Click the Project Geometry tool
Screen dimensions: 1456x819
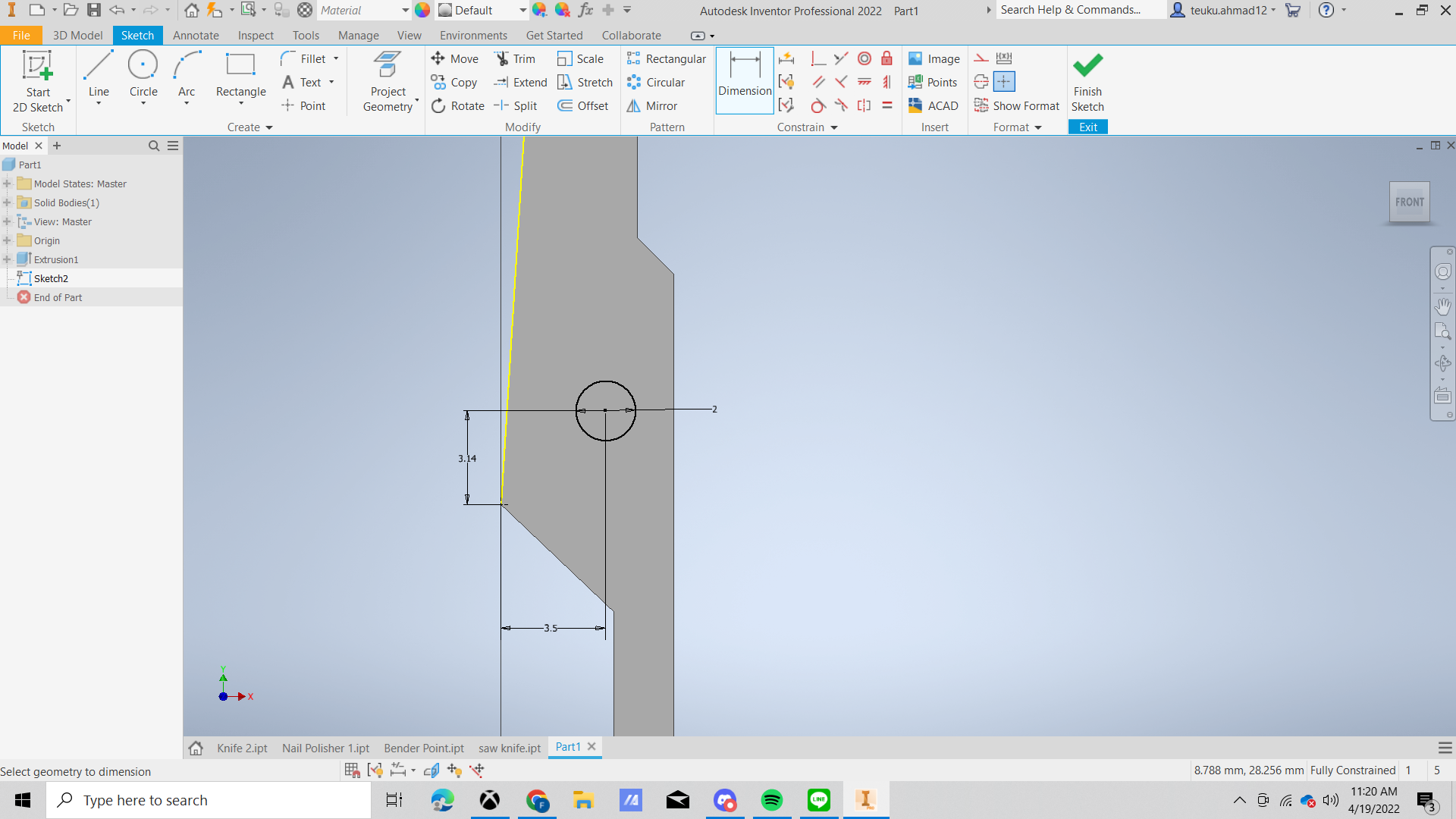(x=388, y=82)
